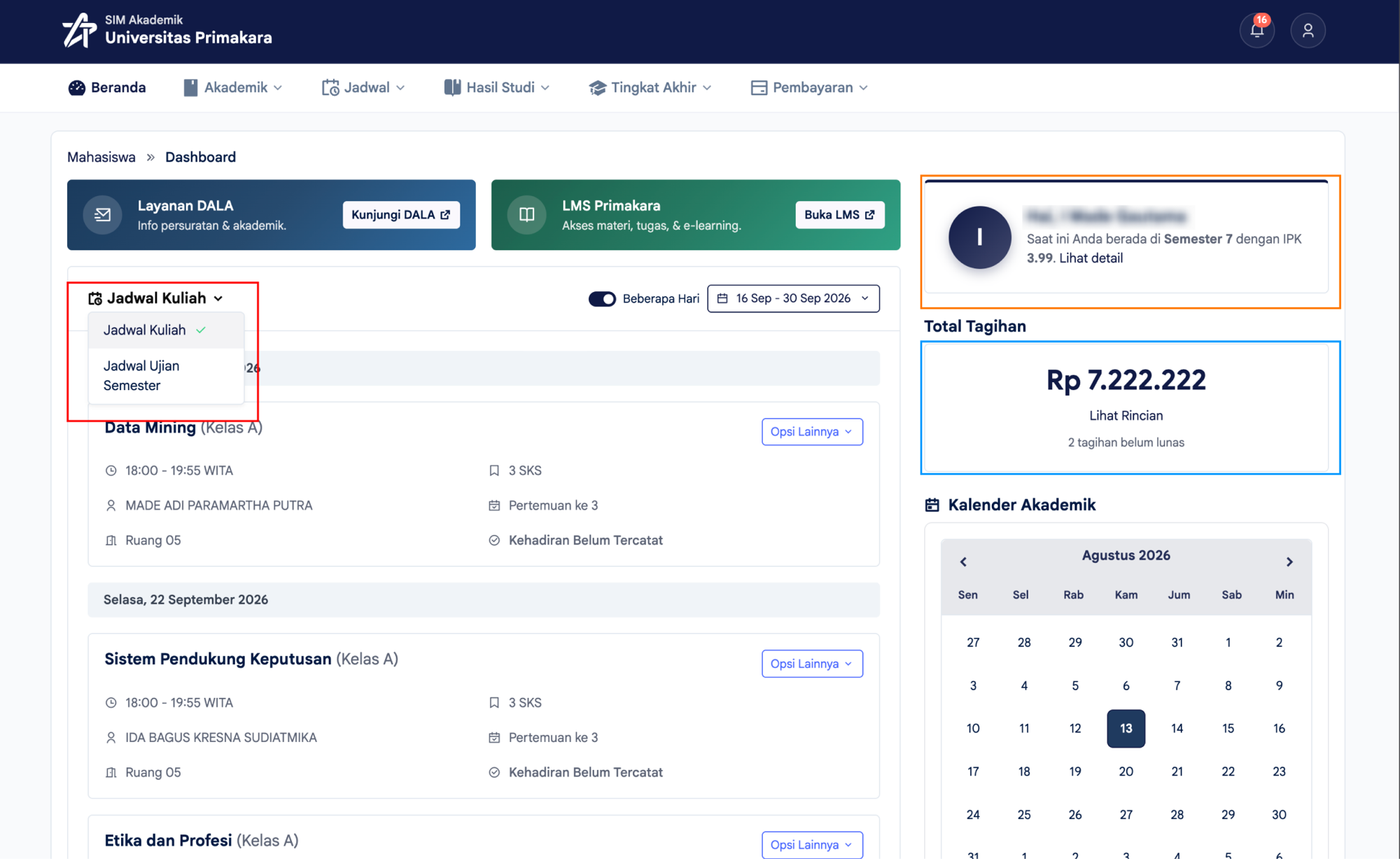The image size is (1400, 859).
Task: Click the Buka LMS button
Action: 839,215
